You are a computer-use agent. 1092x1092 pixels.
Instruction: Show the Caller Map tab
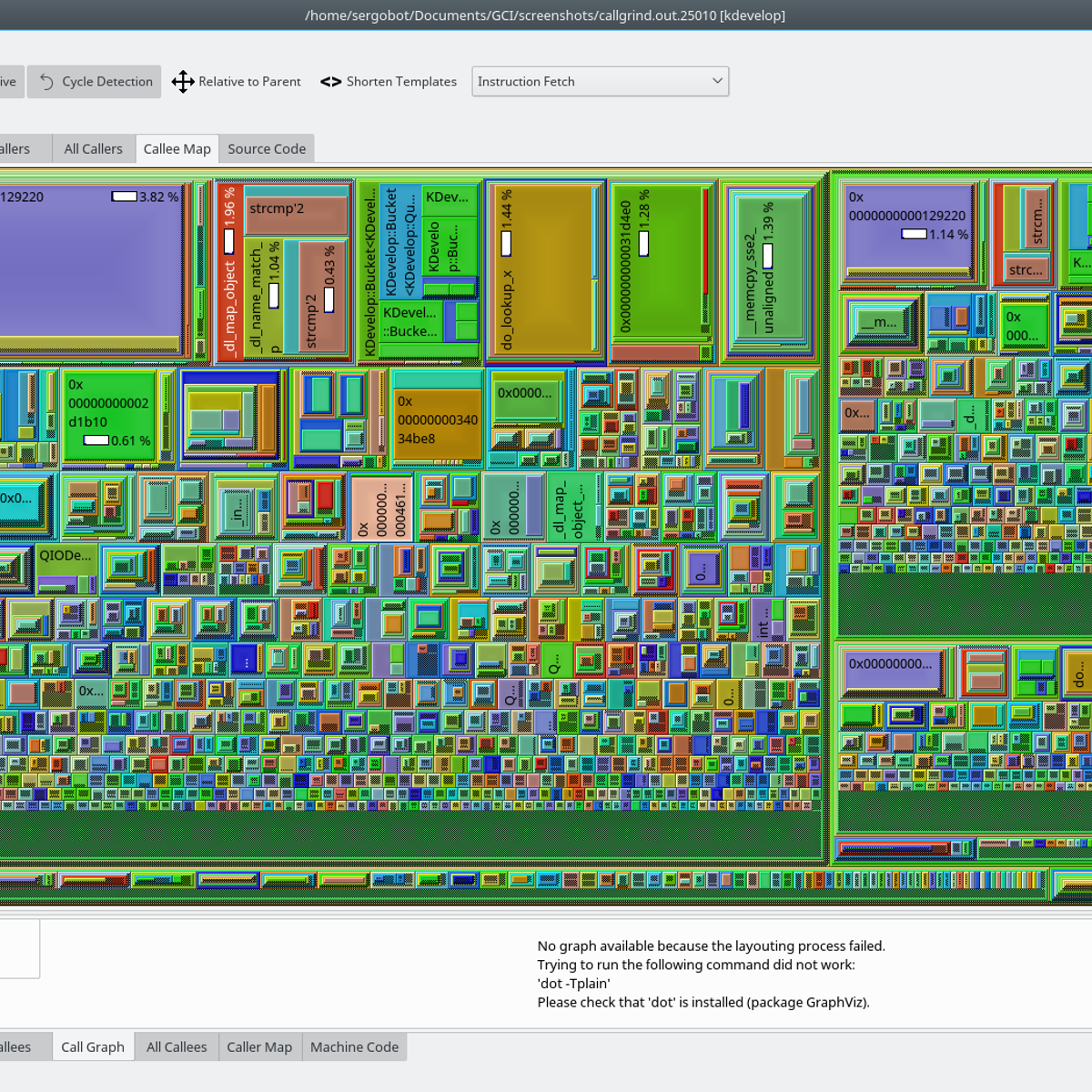pyautogui.click(x=259, y=1047)
